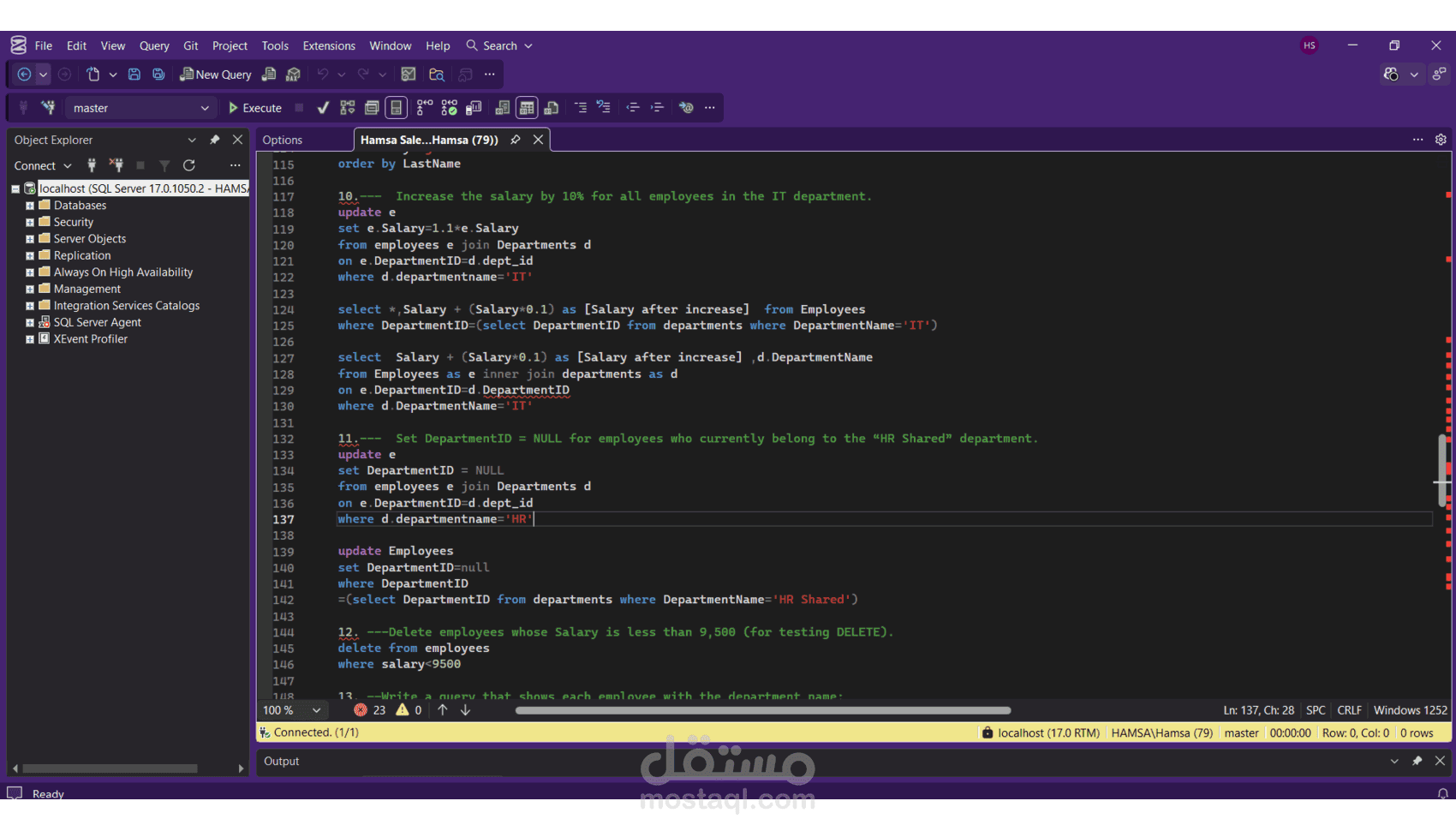Image resolution: width=1456 pixels, height=831 pixels.
Task: Click the Decrease Indent icon
Action: 633,108
